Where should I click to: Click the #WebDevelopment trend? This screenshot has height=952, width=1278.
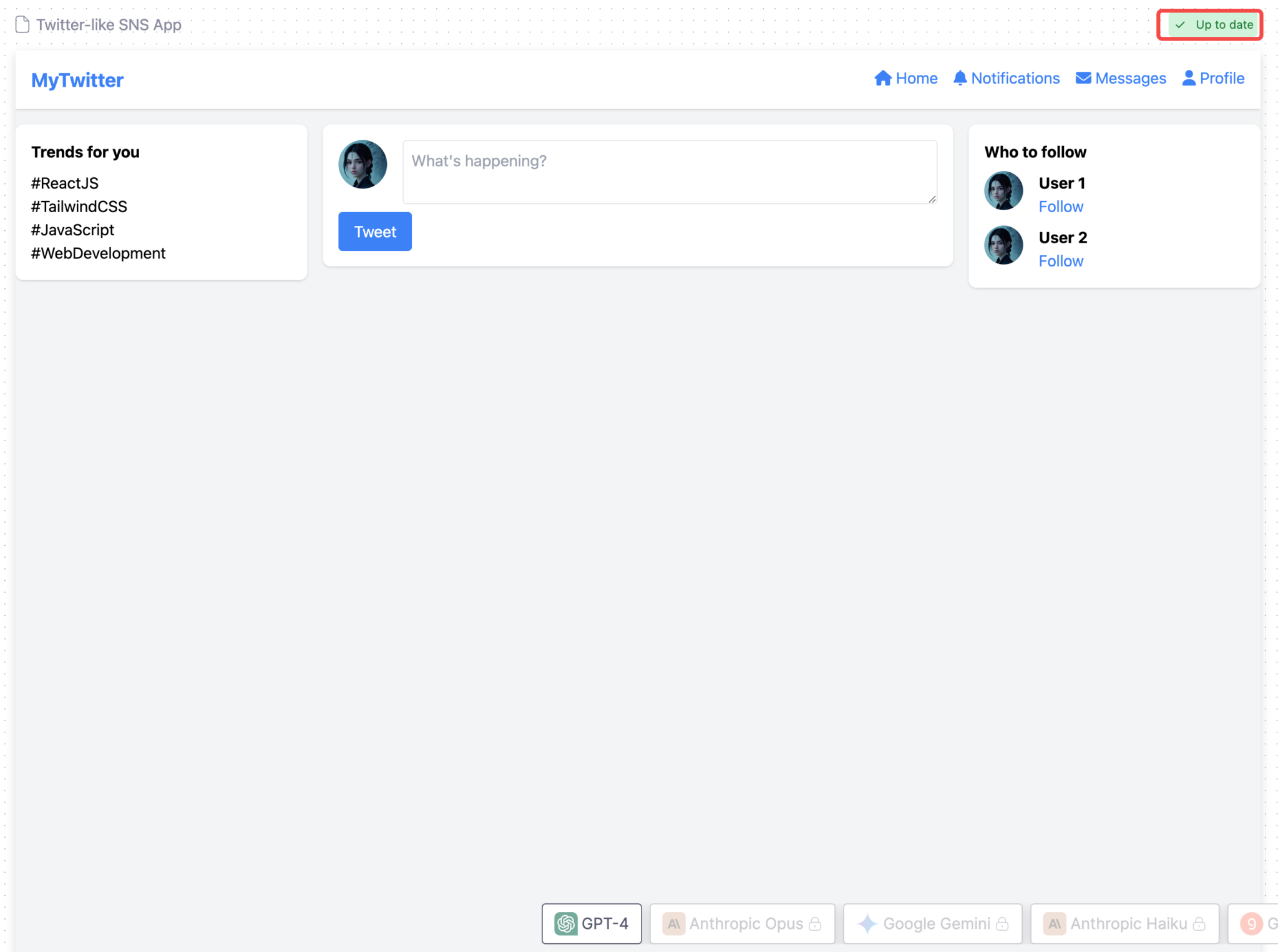tap(99, 253)
